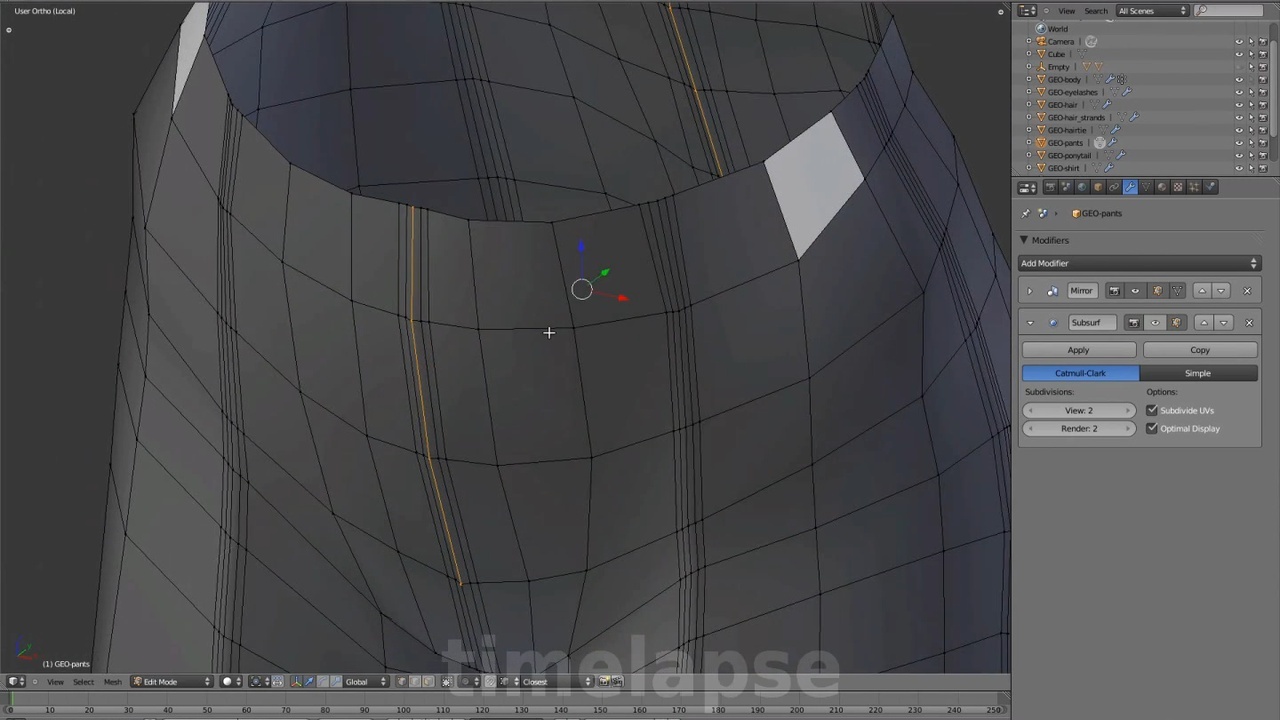Pin the properties context with the pin icon
This screenshot has height=720, width=1280.
[1026, 213]
